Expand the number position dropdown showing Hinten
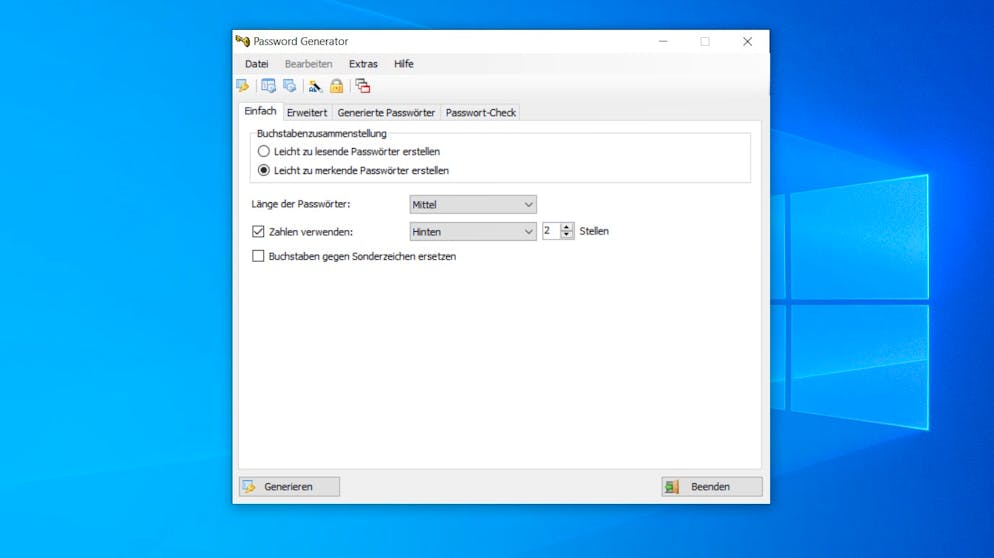Viewport: 994px width, 558px height. [473, 231]
